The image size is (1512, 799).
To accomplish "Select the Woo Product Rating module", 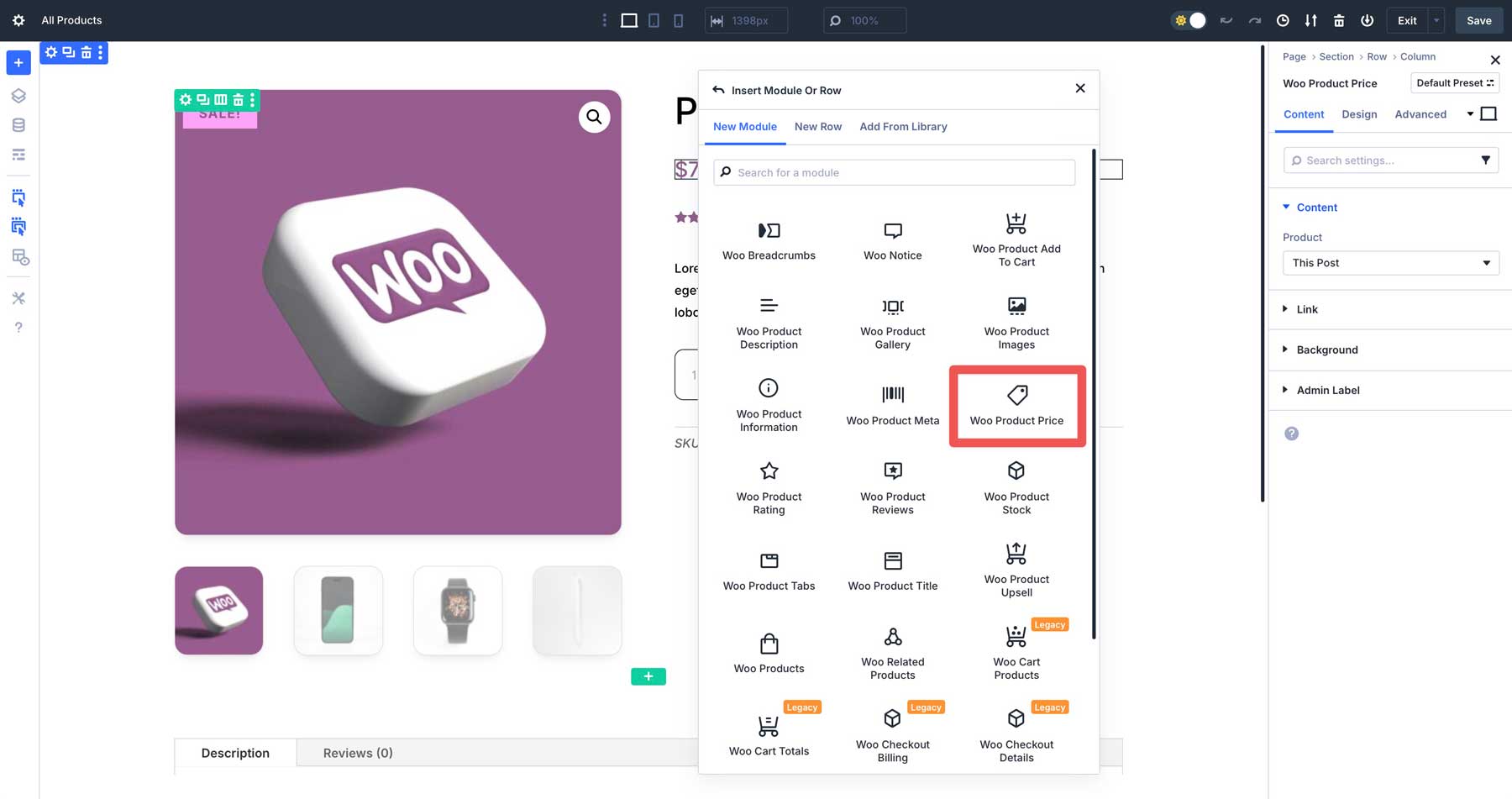I will [769, 487].
